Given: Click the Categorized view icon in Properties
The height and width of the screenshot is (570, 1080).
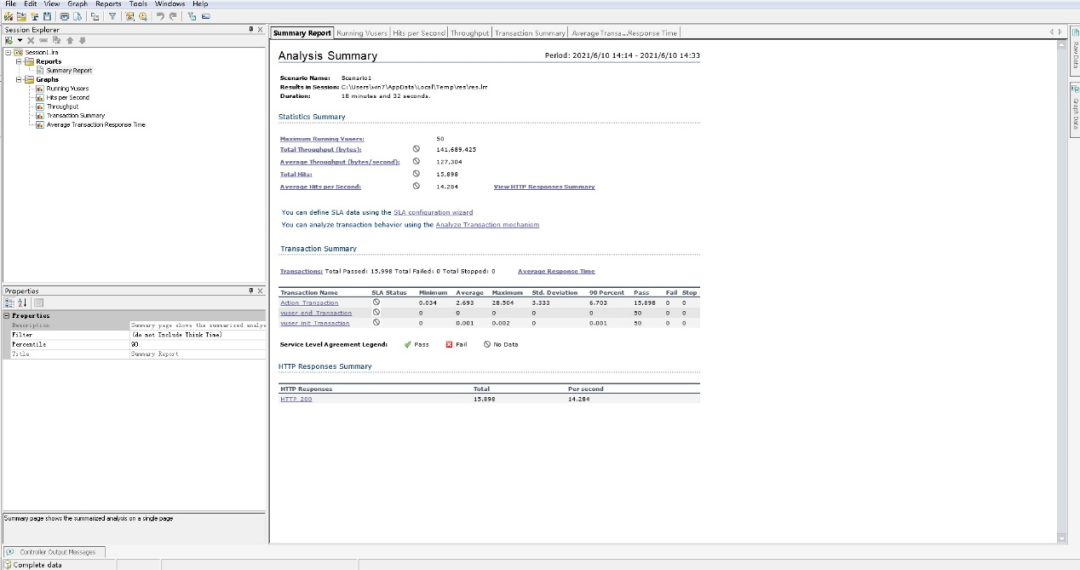Looking at the screenshot, I should point(10,303).
